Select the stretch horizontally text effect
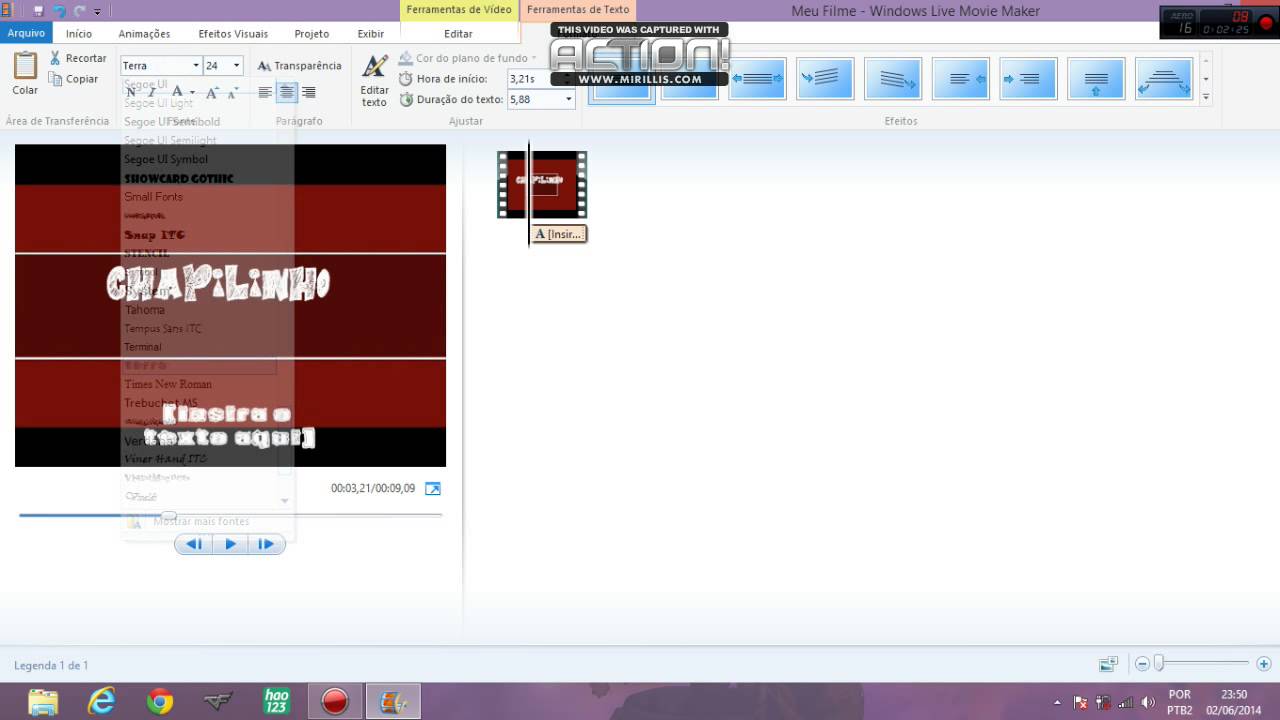 pyautogui.click(x=757, y=79)
